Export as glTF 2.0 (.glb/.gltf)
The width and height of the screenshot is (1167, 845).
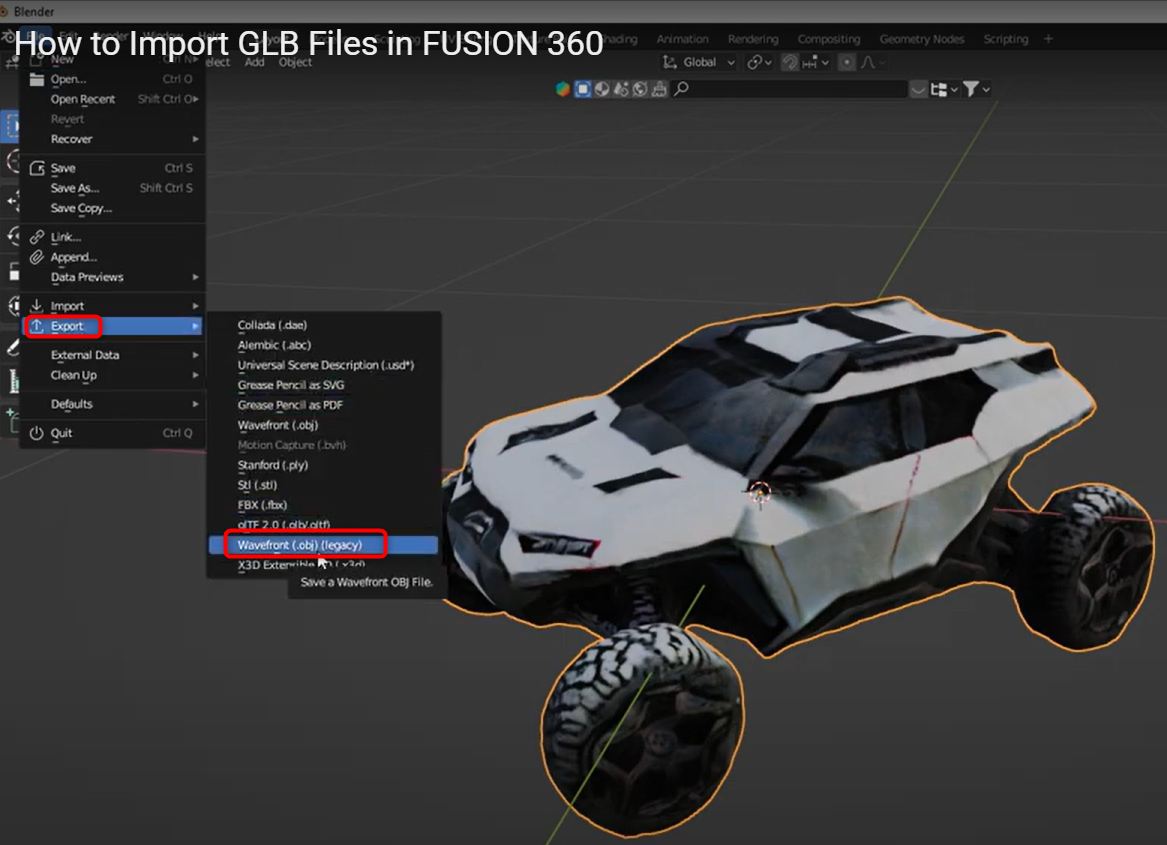(323, 525)
